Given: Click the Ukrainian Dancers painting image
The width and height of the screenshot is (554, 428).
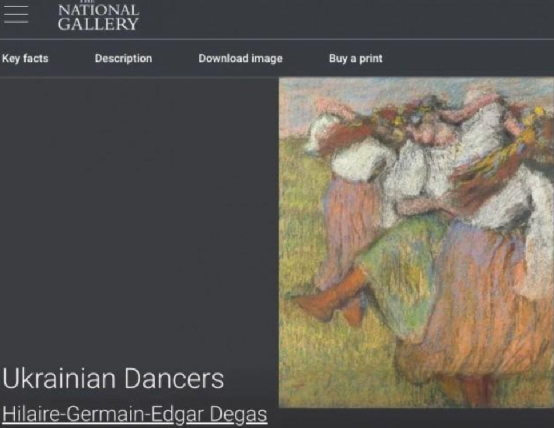Looking at the screenshot, I should pos(416,242).
